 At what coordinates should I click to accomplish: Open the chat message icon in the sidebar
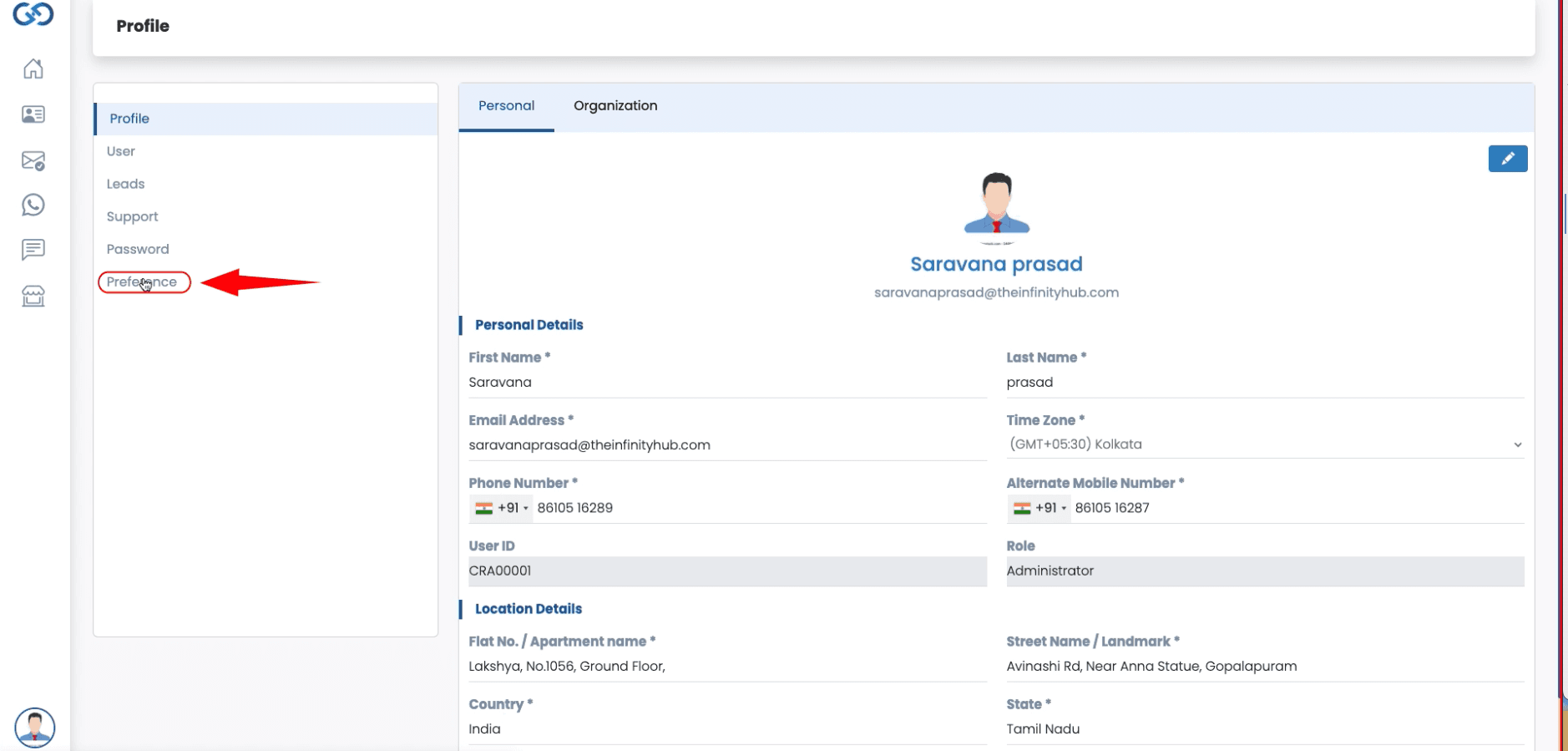pos(33,249)
